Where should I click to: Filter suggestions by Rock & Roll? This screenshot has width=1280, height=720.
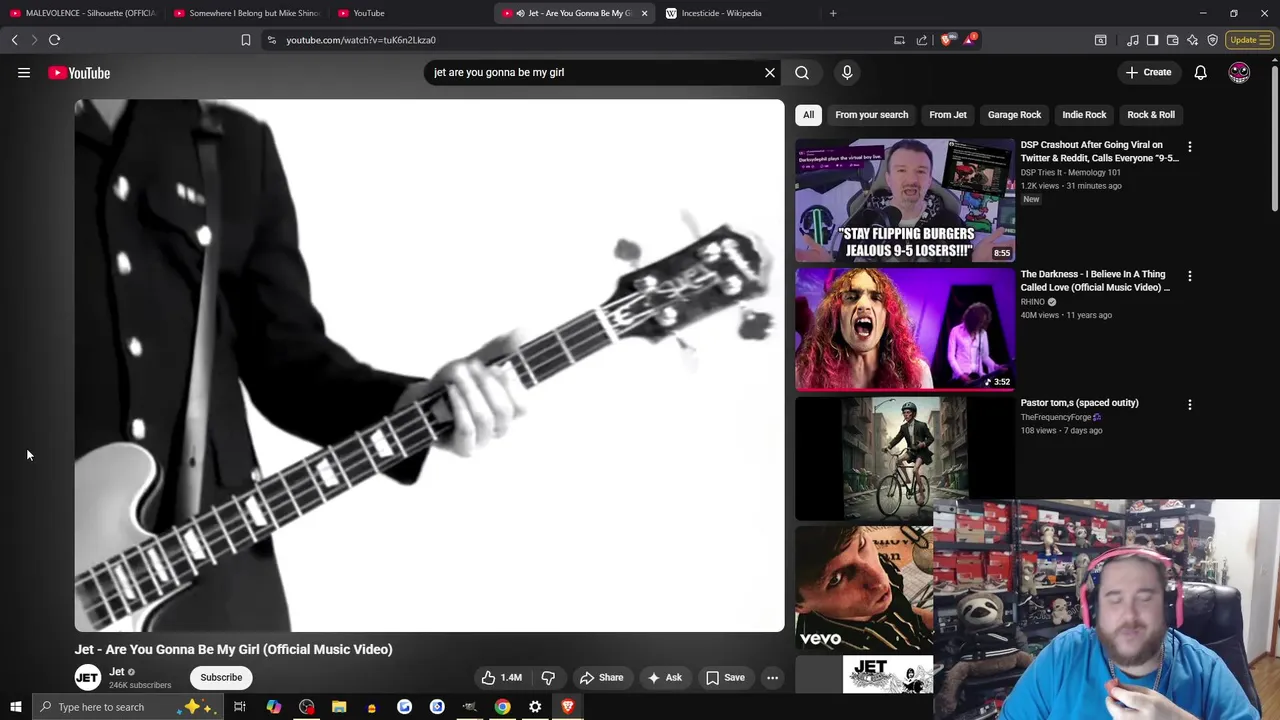pos(1151,114)
